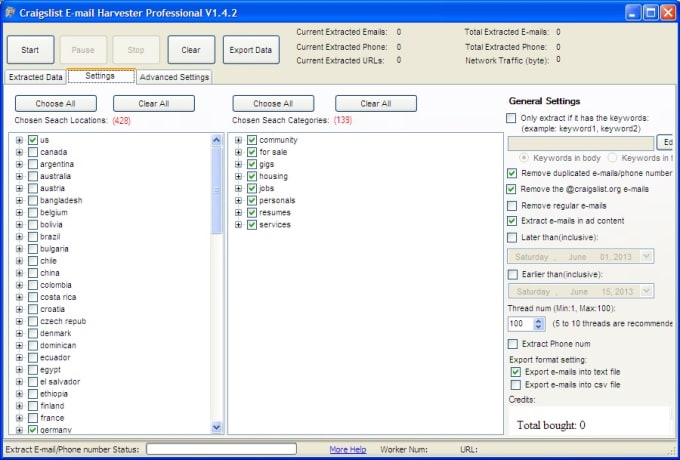The image size is (680, 460).
Task: Check the canada location checkbox
Action: (x=33, y=152)
